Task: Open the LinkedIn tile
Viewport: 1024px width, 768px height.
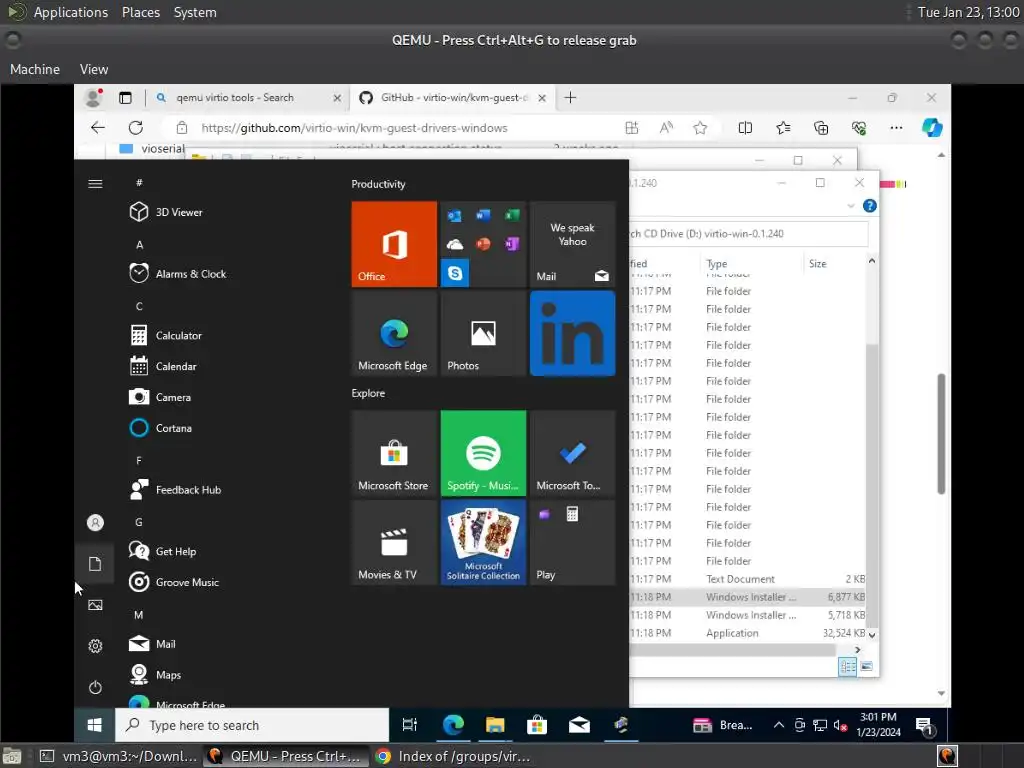Action: [573, 334]
